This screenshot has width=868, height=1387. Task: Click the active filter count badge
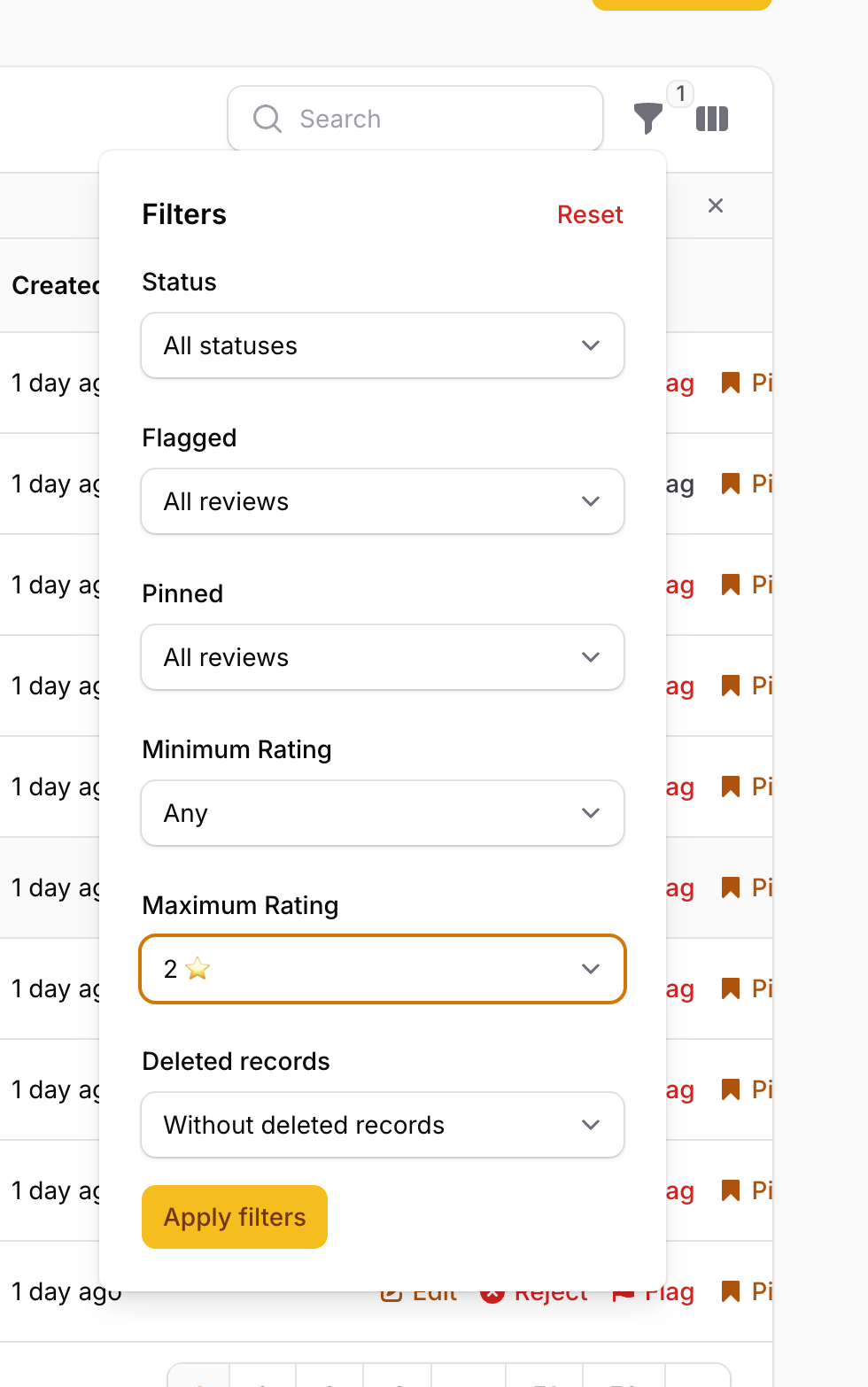pos(680,94)
